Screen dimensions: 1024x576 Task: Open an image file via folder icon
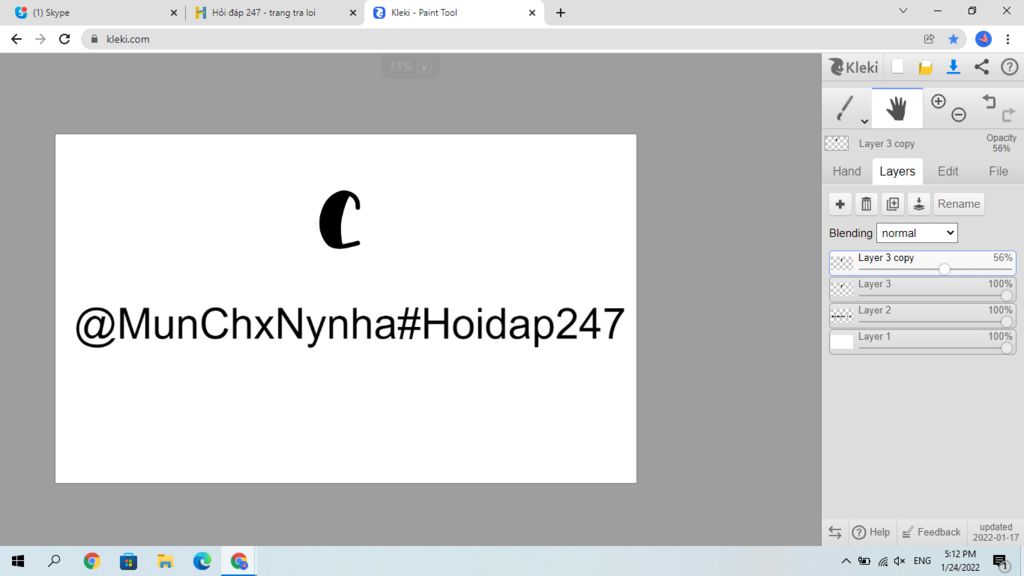click(925, 67)
